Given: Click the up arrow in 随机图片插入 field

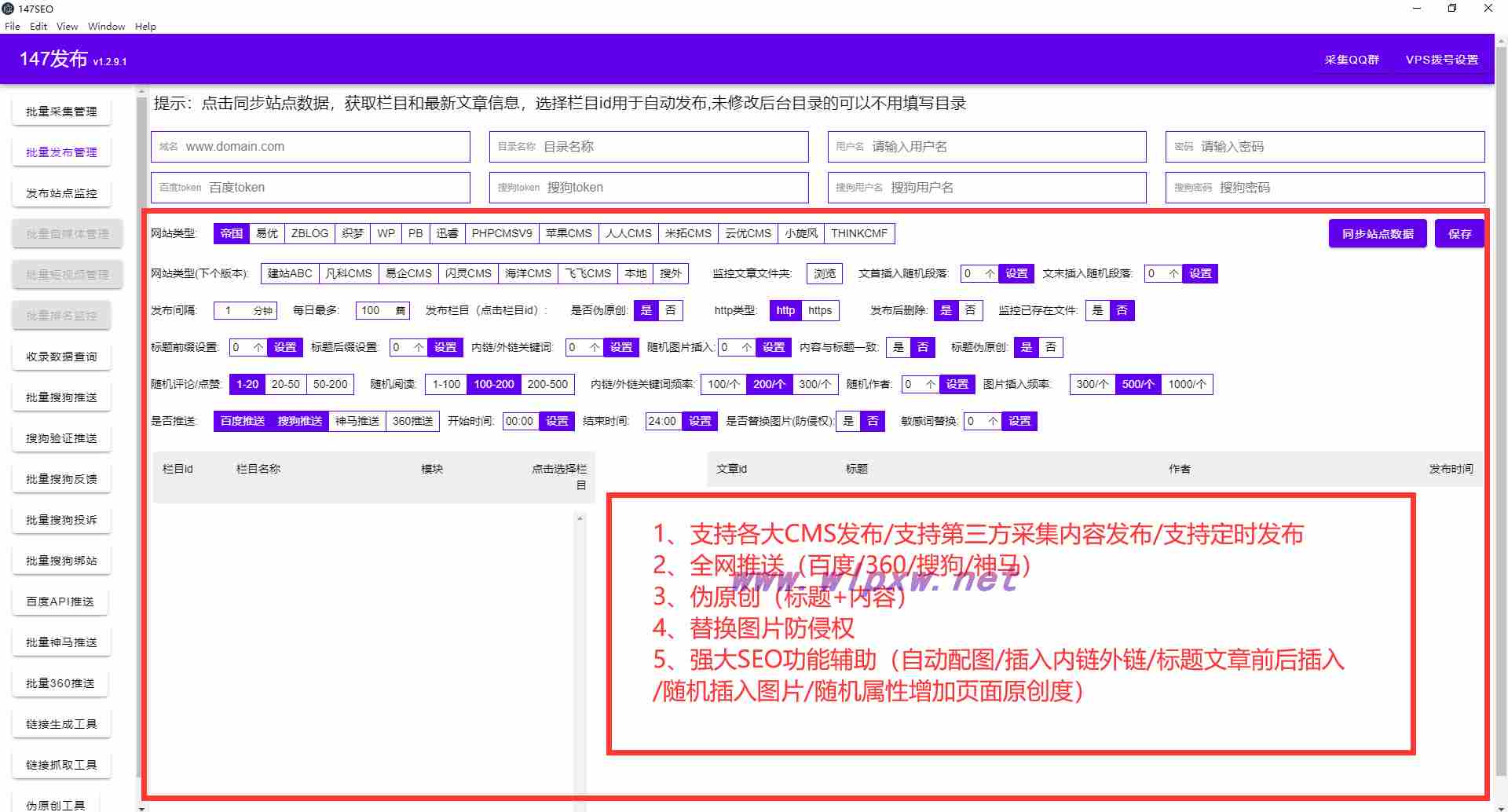Looking at the screenshot, I should [747, 347].
